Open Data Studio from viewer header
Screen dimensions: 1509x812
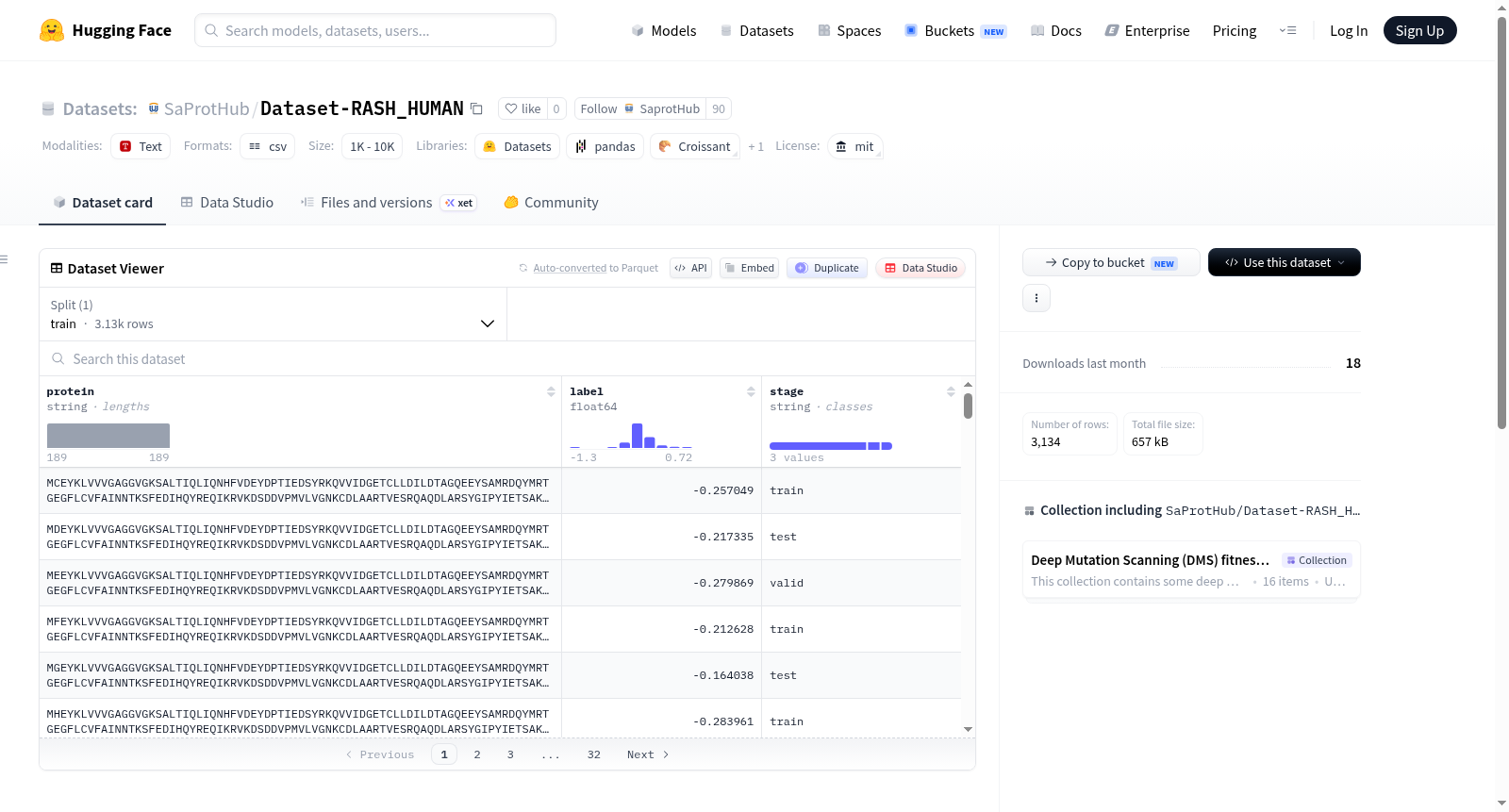[920, 268]
